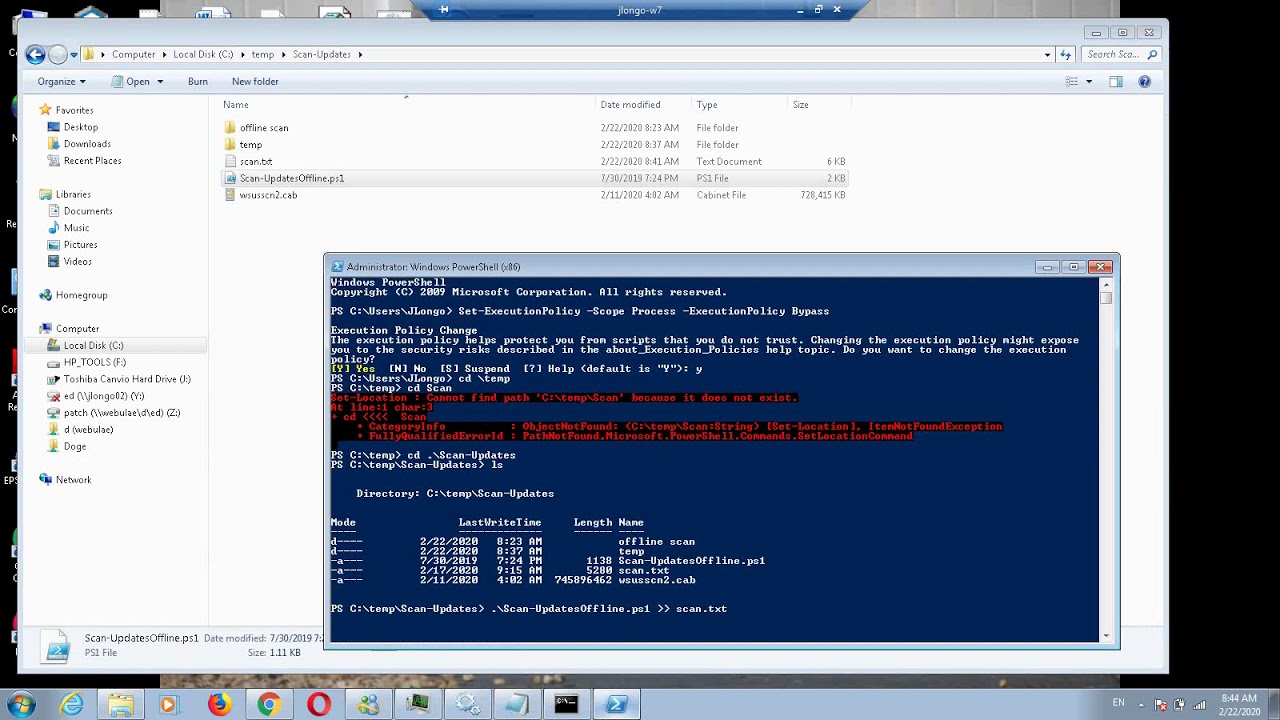The image size is (1280, 720).
Task: Open the Pictures library
Action: [x=80, y=245]
